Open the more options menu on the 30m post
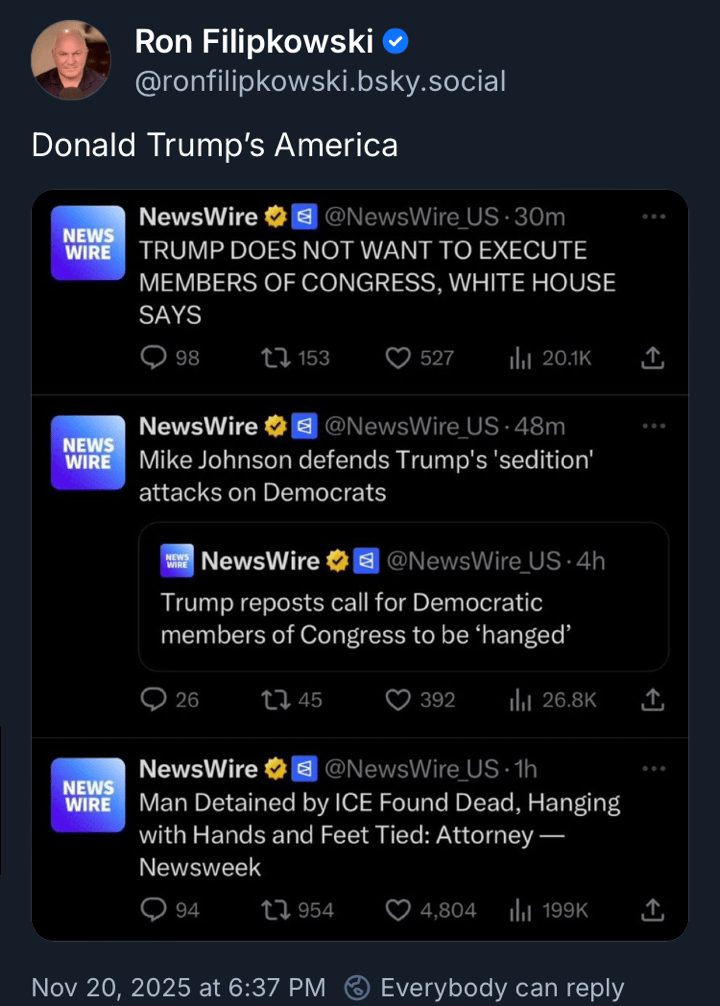 (653, 216)
